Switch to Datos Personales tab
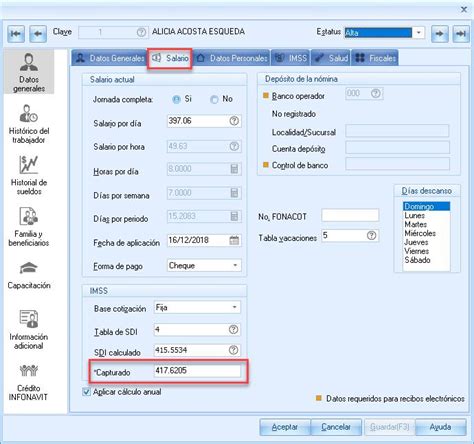474x444 pixels. pos(232,58)
